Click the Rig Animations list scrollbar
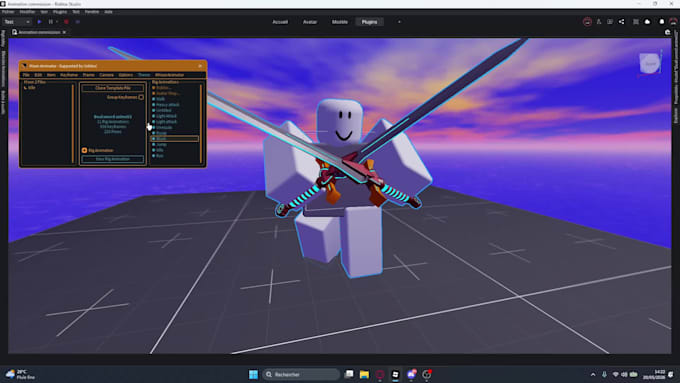 [x=201, y=124]
